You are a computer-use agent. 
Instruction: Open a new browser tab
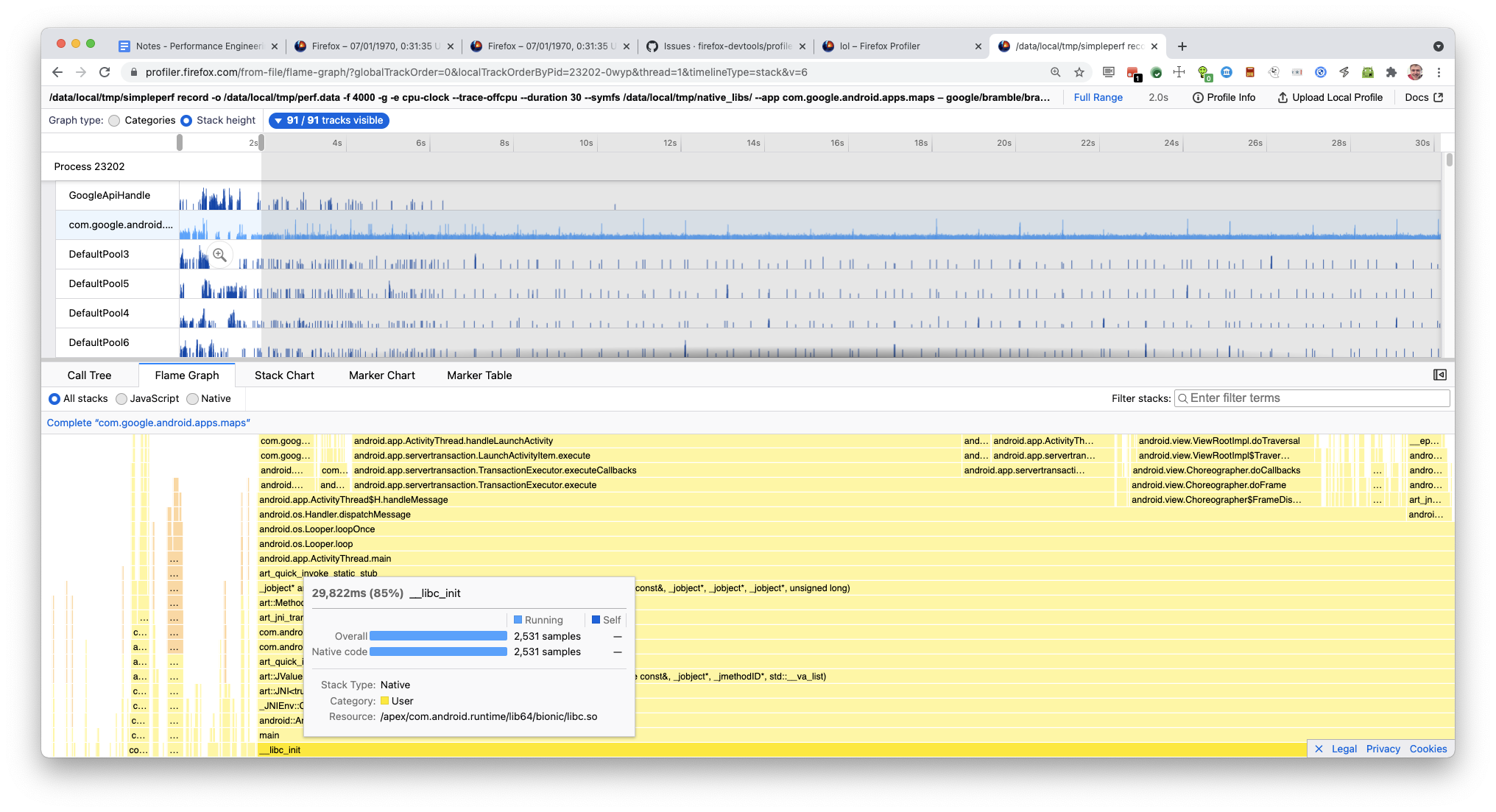pos(1182,46)
